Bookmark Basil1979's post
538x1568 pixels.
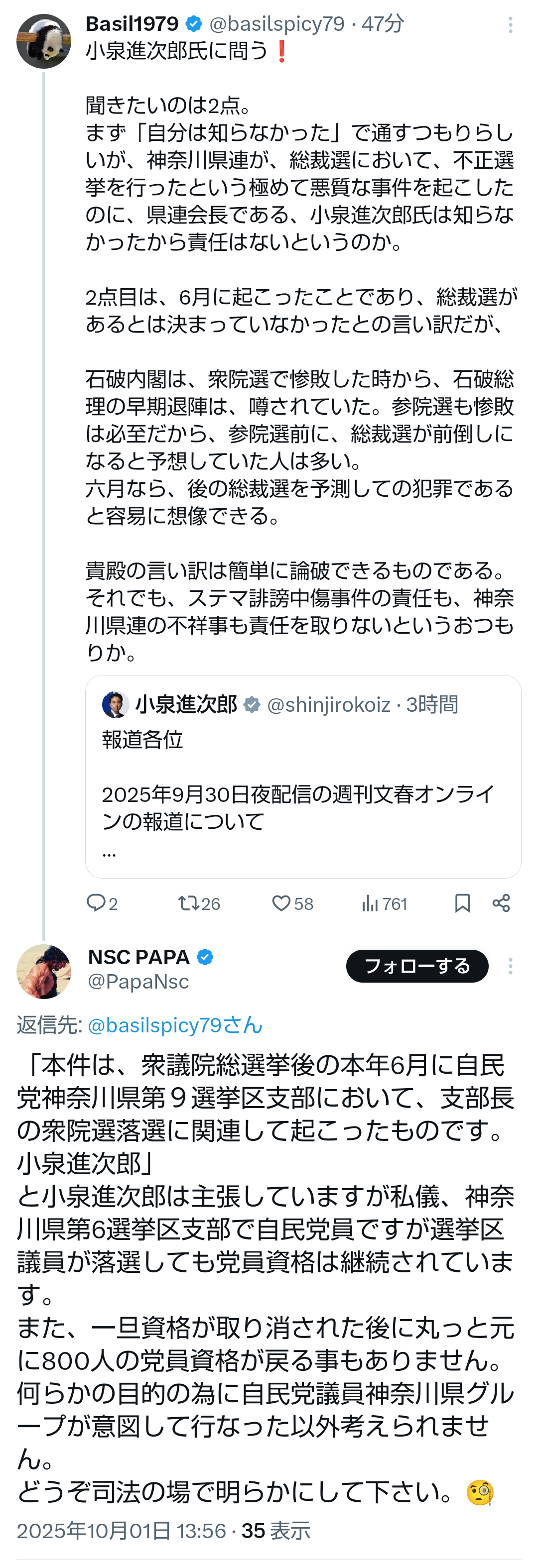pos(462,903)
